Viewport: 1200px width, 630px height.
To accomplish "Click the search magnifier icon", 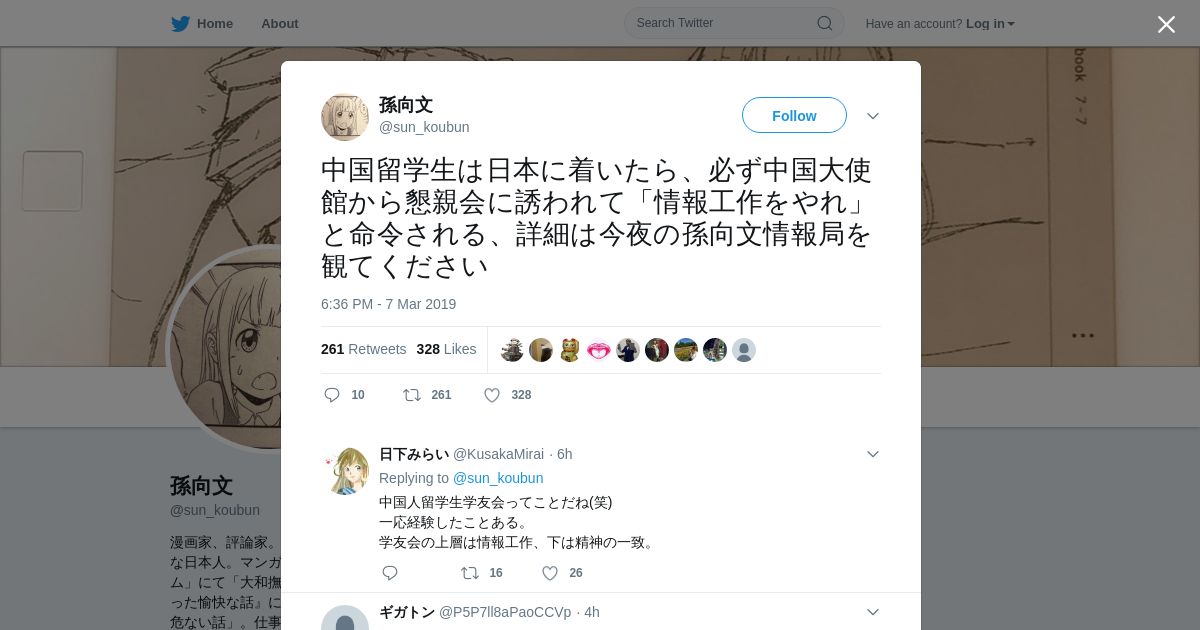I will click(x=825, y=23).
